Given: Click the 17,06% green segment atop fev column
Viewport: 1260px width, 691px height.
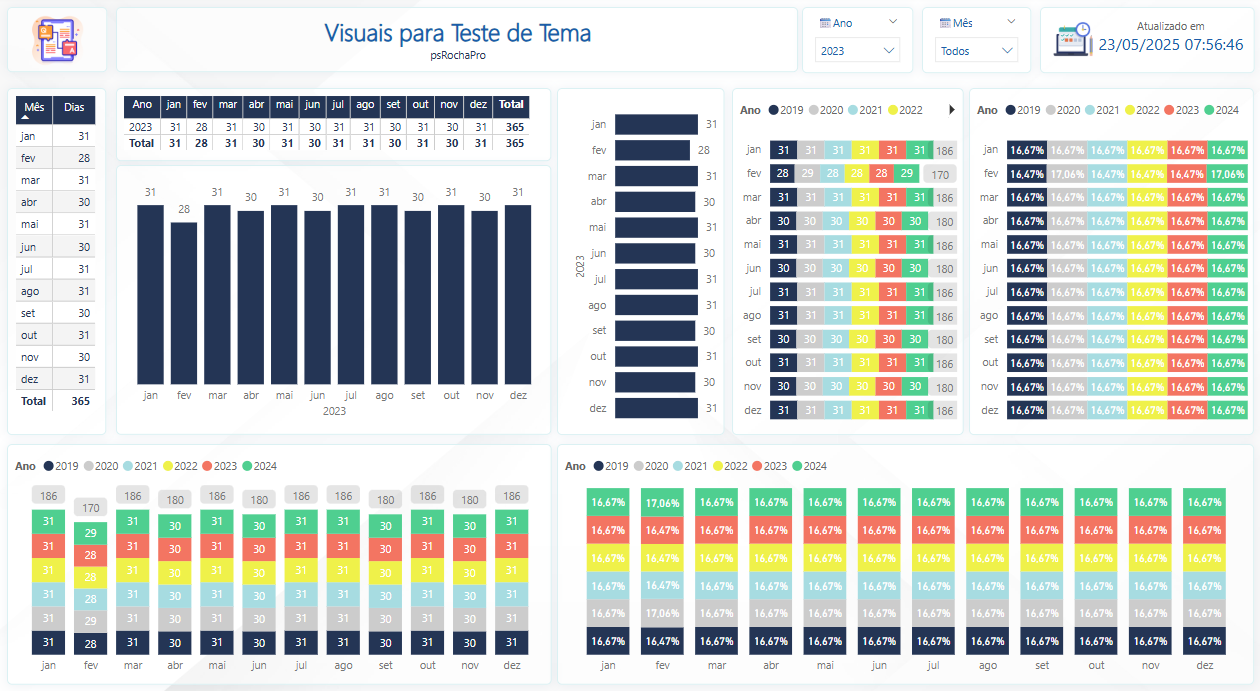Looking at the screenshot, I should (662, 503).
